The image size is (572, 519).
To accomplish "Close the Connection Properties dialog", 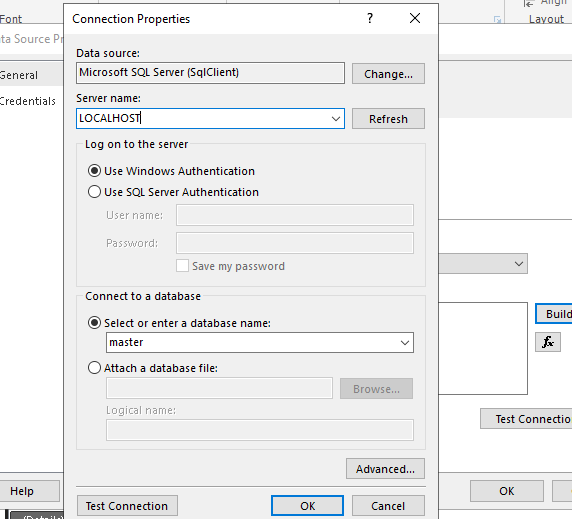I will click(x=415, y=18).
